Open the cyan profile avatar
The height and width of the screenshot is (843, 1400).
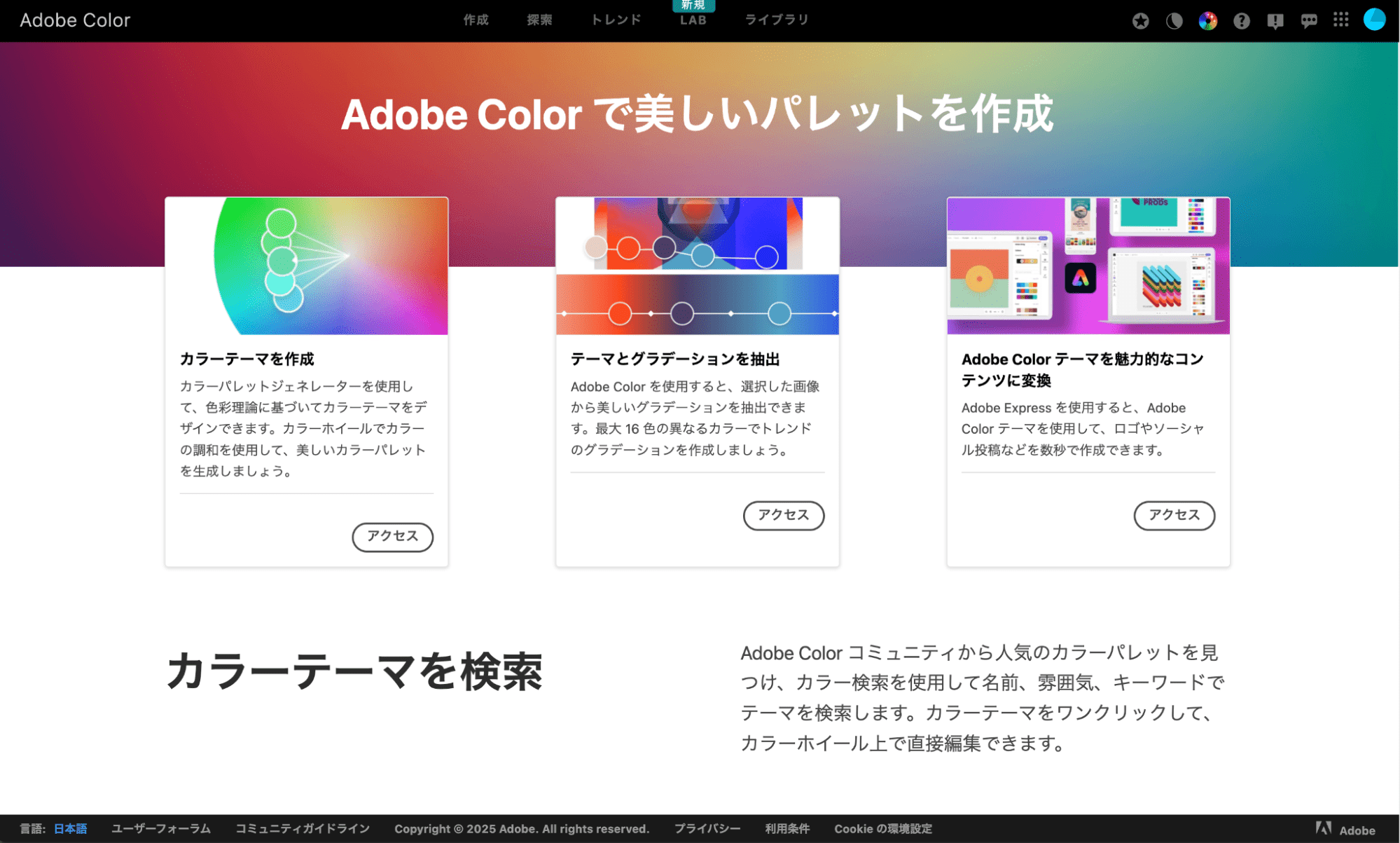pyautogui.click(x=1374, y=20)
